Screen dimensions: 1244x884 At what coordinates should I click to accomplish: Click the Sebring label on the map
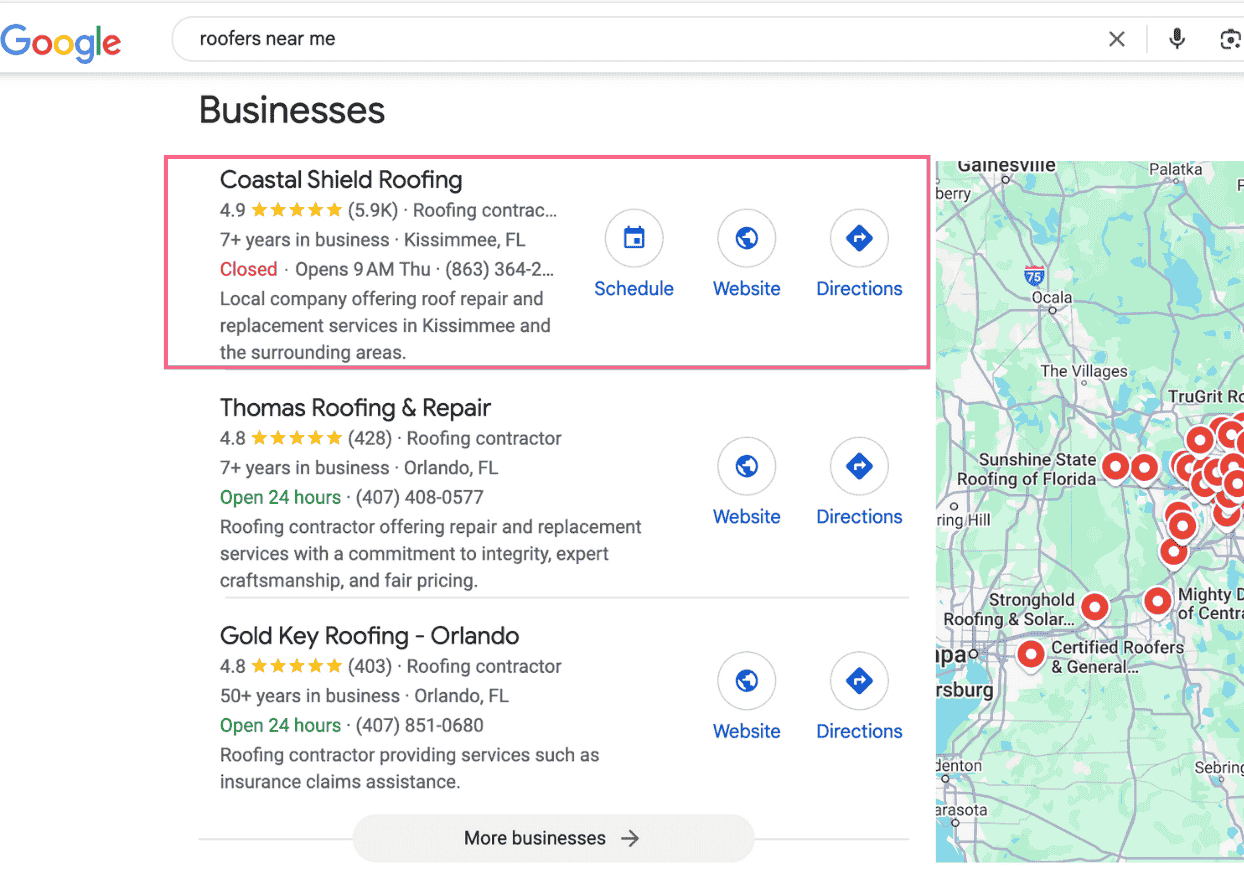coord(1219,767)
